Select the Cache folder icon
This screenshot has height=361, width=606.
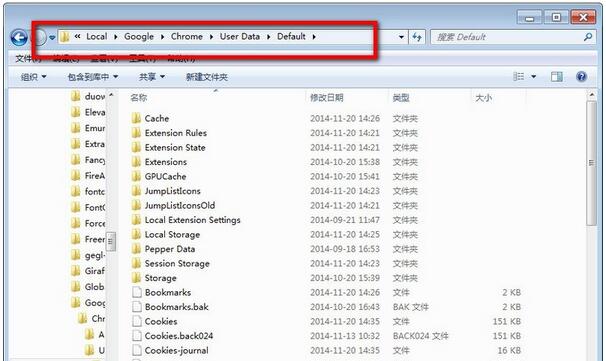pyautogui.click(x=136, y=118)
